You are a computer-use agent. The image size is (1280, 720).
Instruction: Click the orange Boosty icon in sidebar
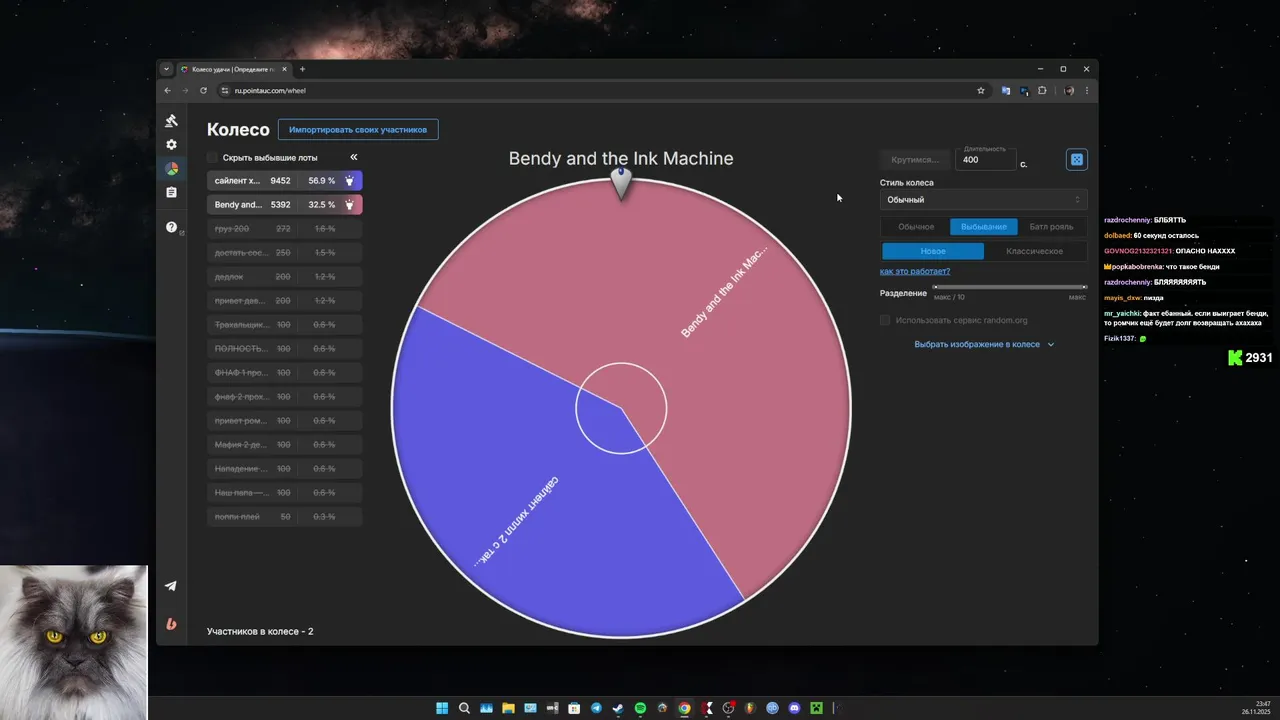171,624
